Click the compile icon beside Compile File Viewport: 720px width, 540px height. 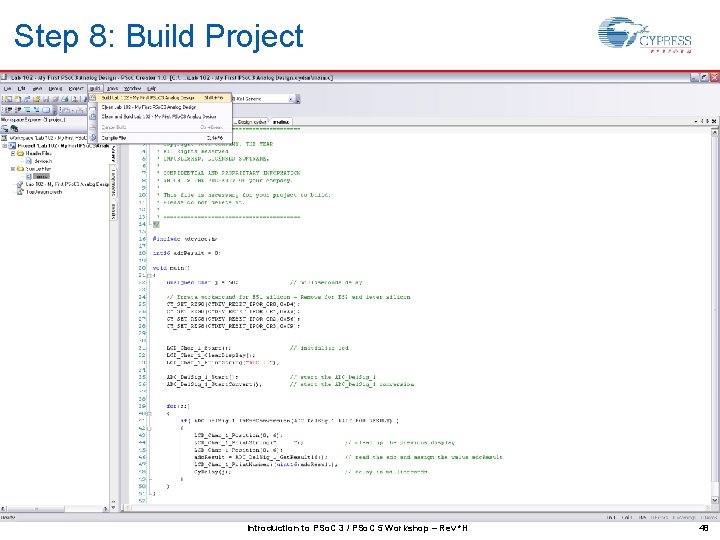[93, 138]
